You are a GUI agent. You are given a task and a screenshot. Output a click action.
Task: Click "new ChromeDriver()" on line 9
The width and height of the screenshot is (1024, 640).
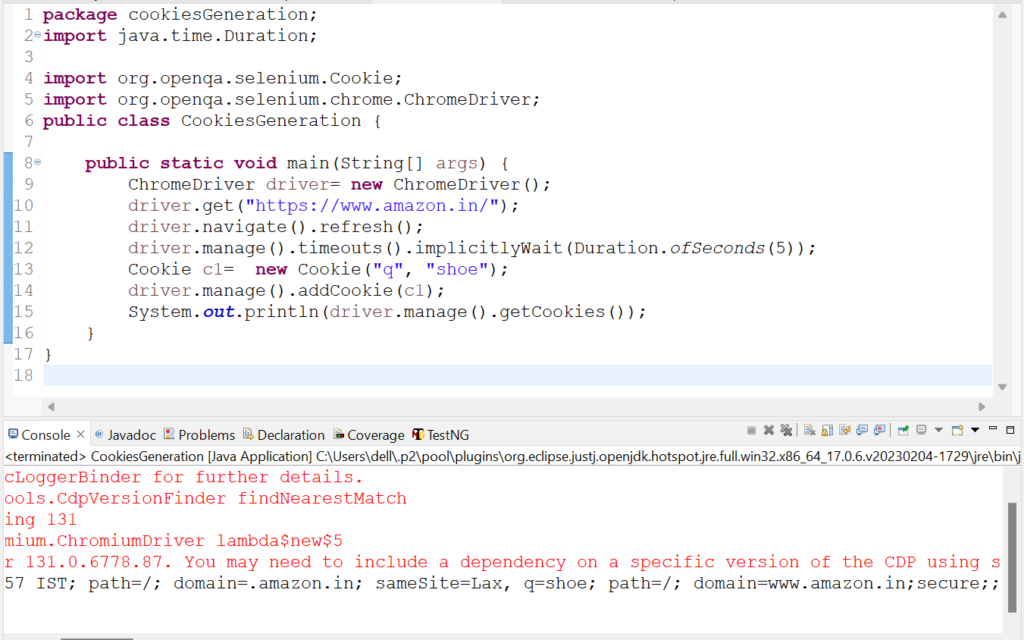(x=446, y=185)
